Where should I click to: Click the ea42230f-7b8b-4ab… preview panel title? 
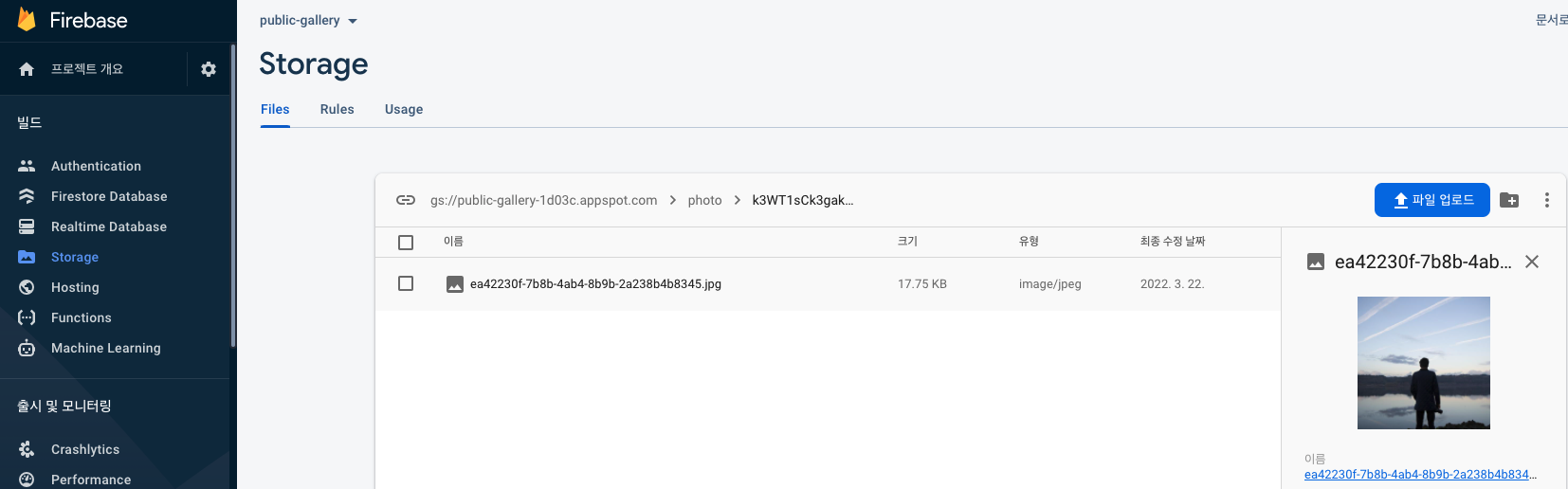(1423, 262)
